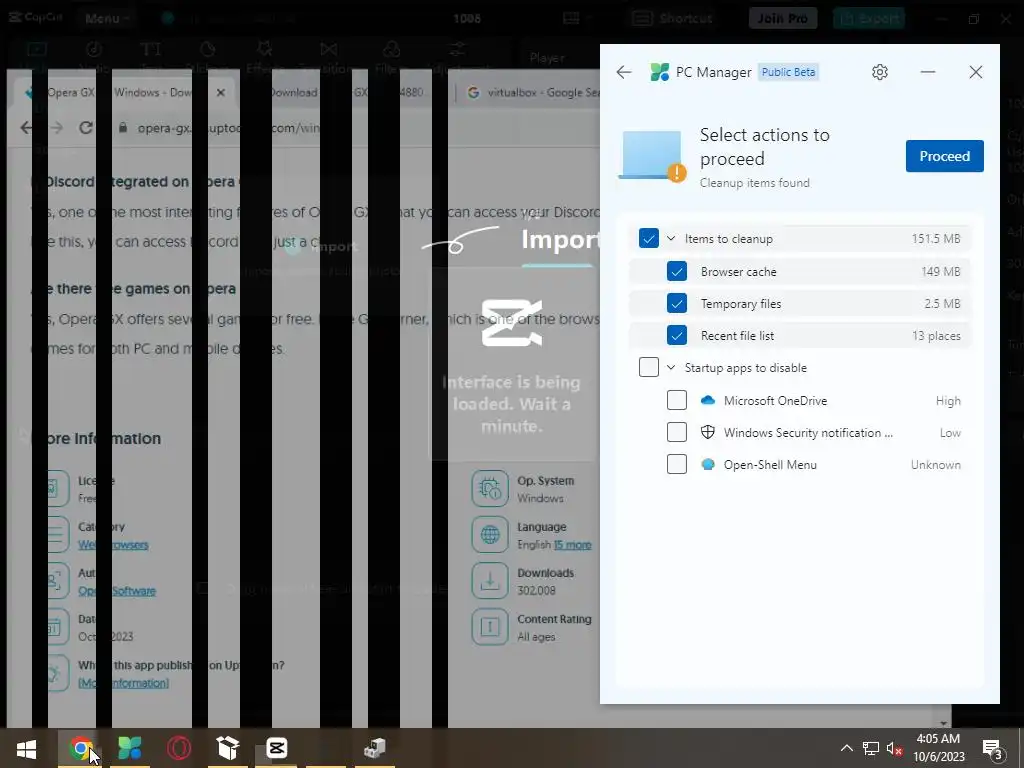
Task: Click the Public Beta badge
Action: [x=788, y=72]
